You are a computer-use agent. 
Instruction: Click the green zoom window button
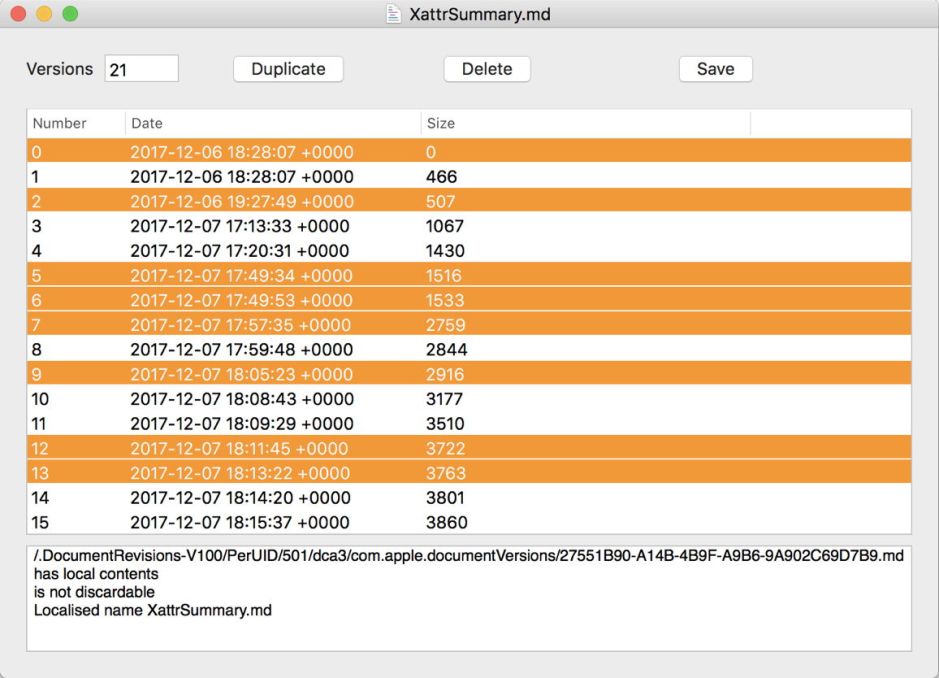click(x=70, y=14)
